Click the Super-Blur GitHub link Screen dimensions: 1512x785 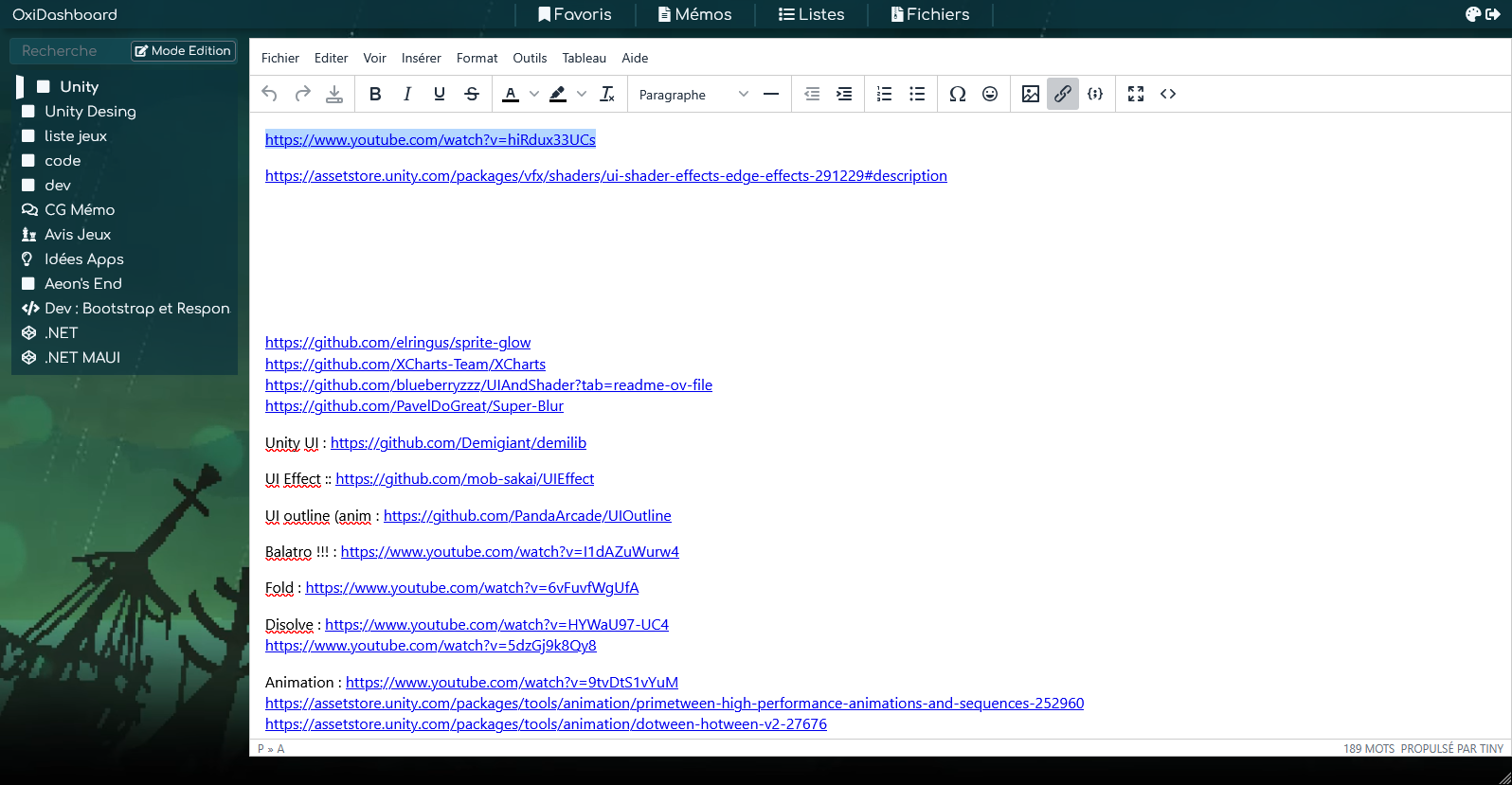click(414, 405)
